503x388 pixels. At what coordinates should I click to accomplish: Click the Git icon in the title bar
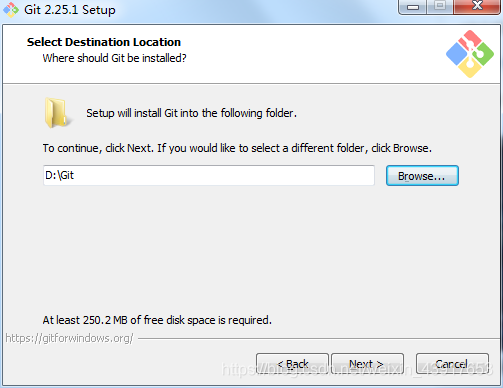pyautogui.click(x=11, y=10)
